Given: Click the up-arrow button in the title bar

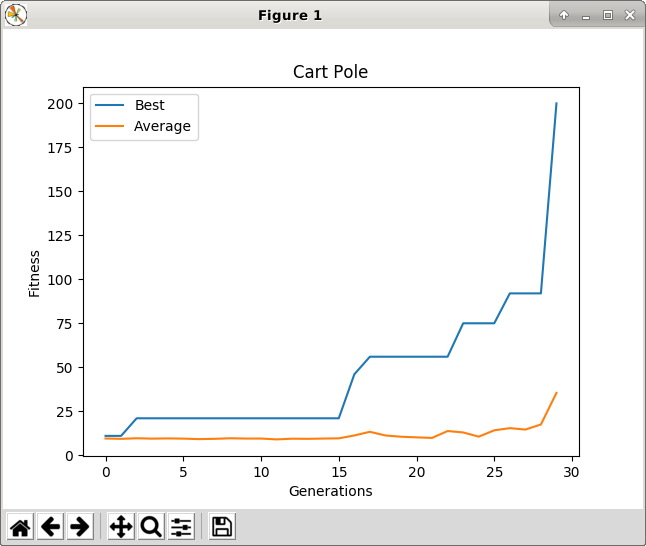Looking at the screenshot, I should pyautogui.click(x=564, y=15).
